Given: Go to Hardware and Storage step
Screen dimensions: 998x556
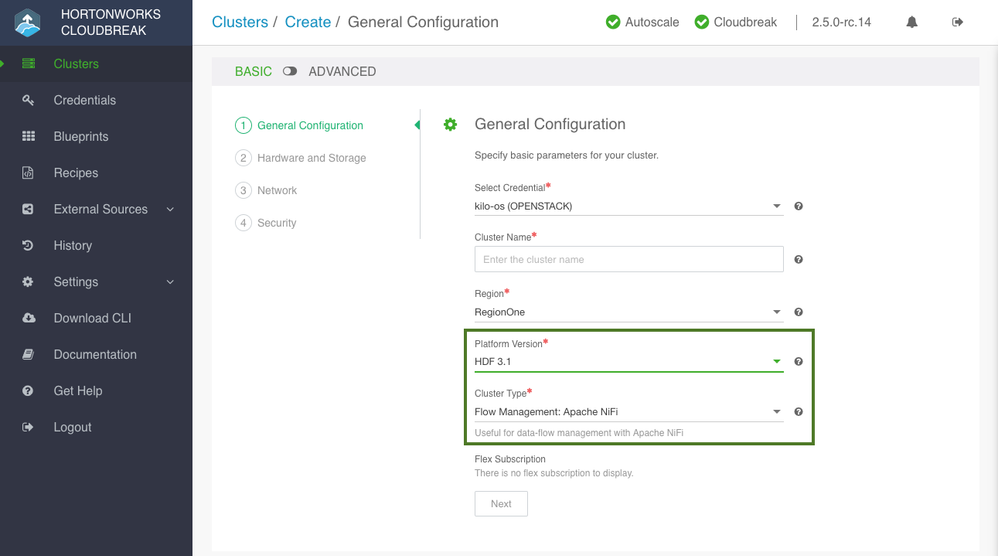Looking at the screenshot, I should point(311,158).
